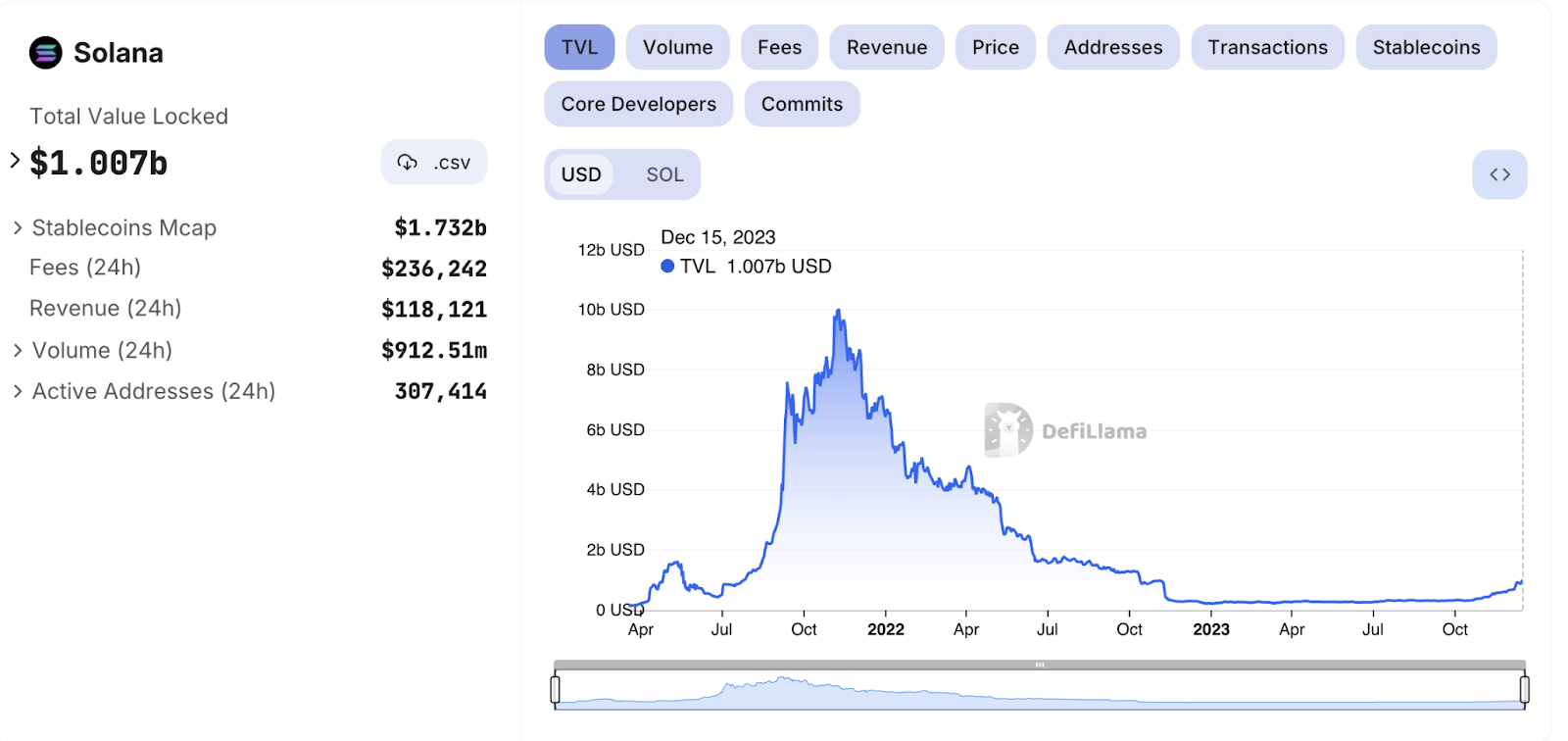Click the left range slider handle
The height and width of the screenshot is (741, 1568).
coord(555,689)
